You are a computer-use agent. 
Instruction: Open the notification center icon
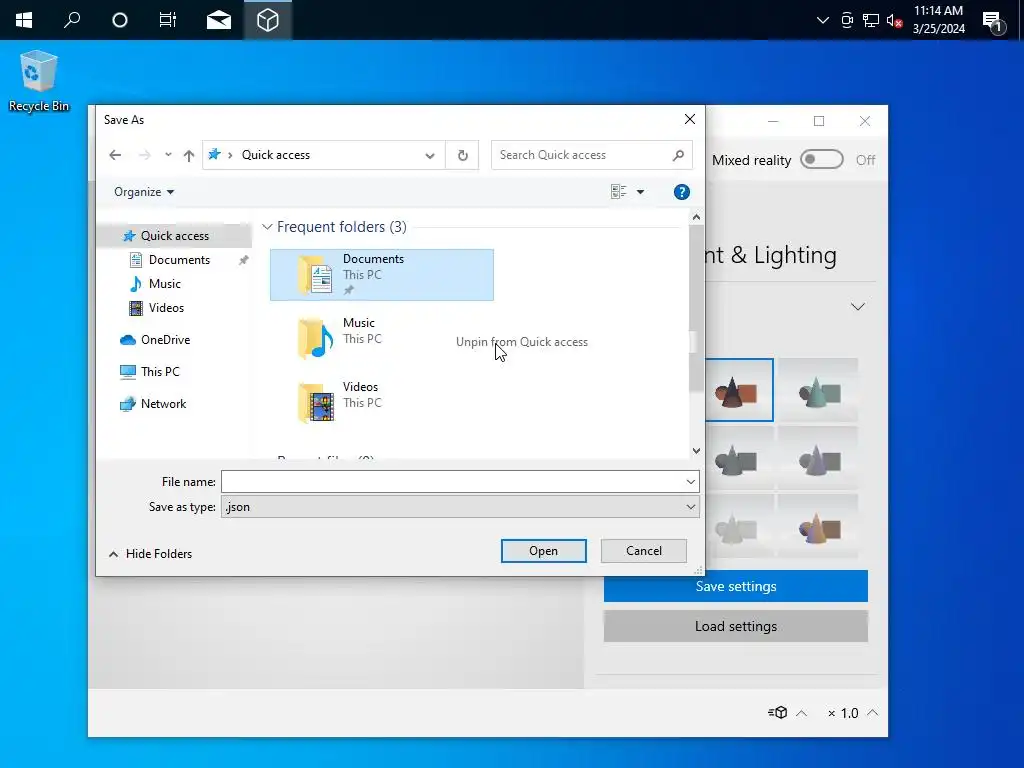click(993, 22)
